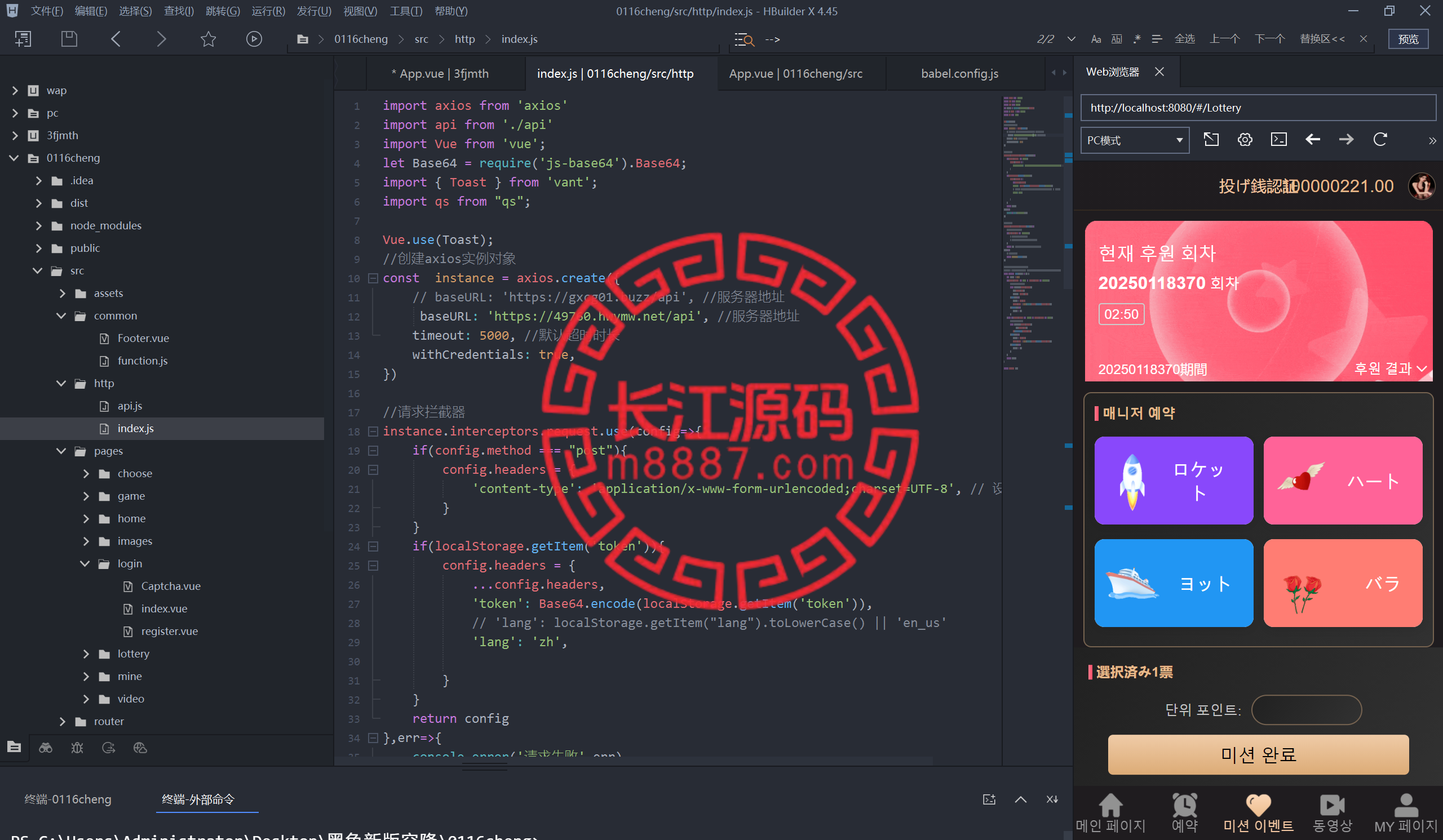This screenshot has width=1443, height=840.
Task: Click the Web browser refresh icon
Action: pos(1381,139)
